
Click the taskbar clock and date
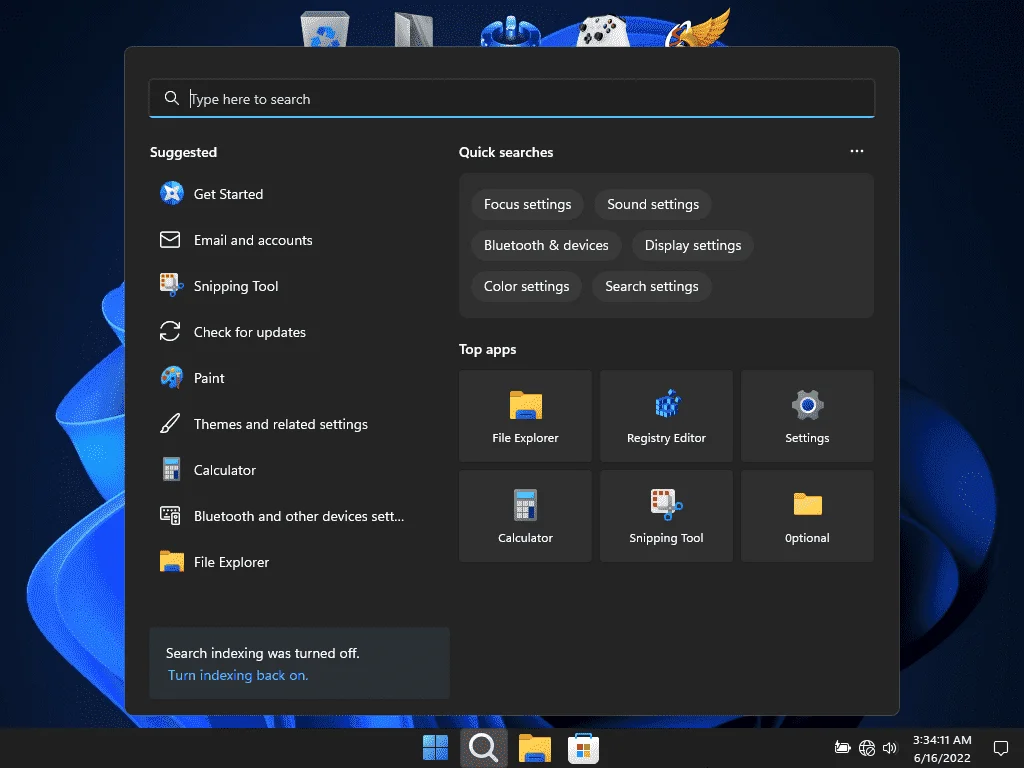coord(942,748)
